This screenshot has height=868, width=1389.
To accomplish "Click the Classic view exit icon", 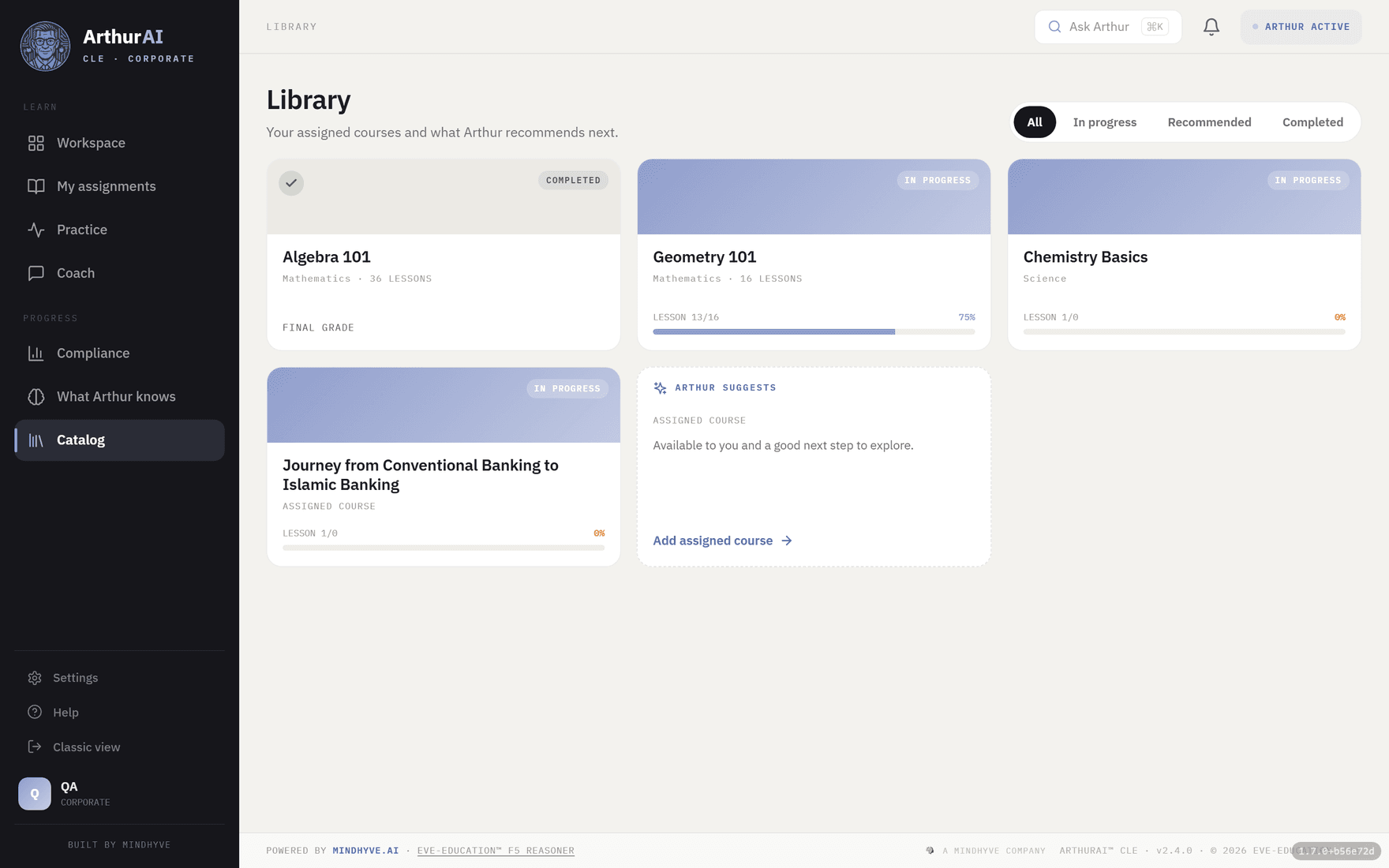I will 35,747.
